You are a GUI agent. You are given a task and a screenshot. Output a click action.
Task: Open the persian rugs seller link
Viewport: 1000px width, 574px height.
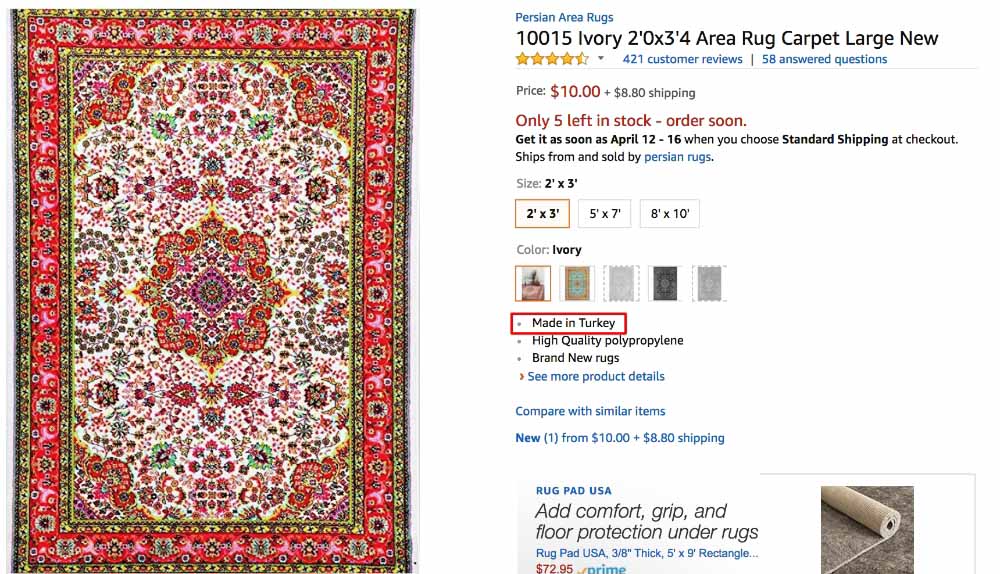pos(677,157)
